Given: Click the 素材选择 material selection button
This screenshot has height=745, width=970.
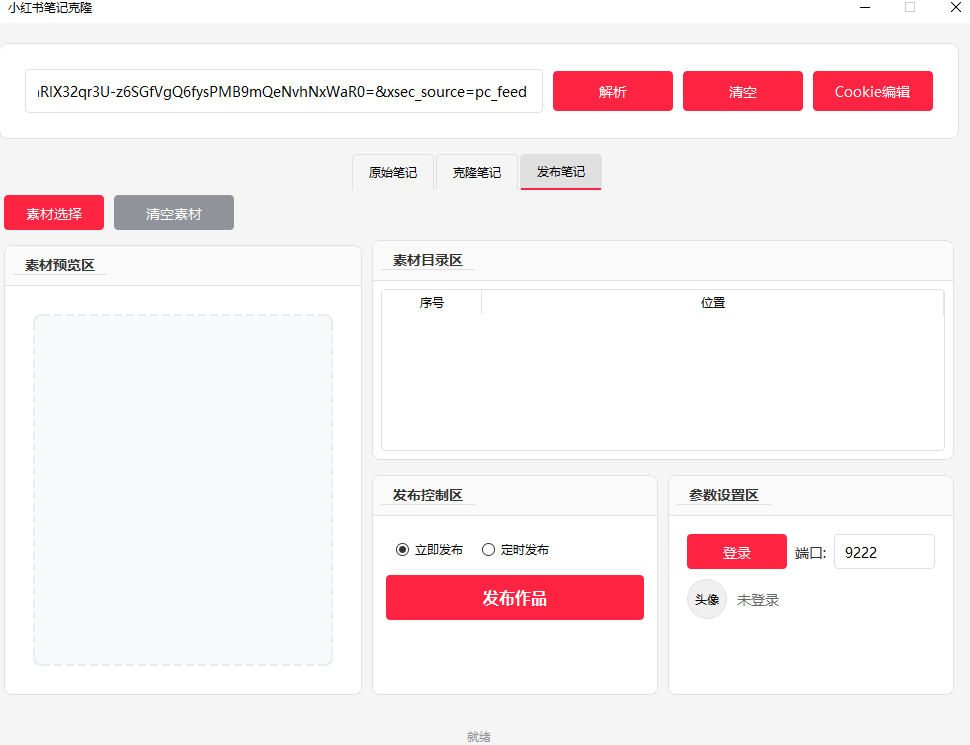Looking at the screenshot, I should point(53,212).
